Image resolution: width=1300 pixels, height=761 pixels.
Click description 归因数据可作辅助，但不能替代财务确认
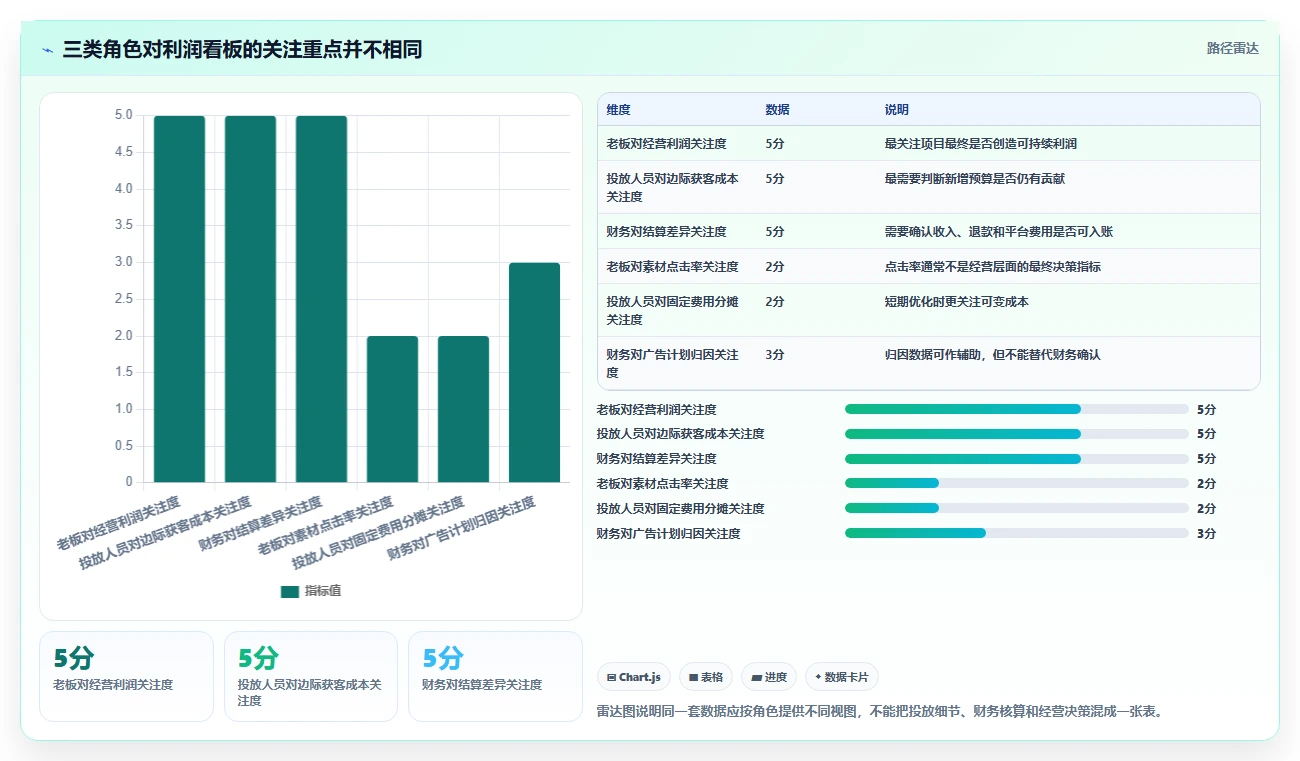pyautogui.click(x=993, y=355)
